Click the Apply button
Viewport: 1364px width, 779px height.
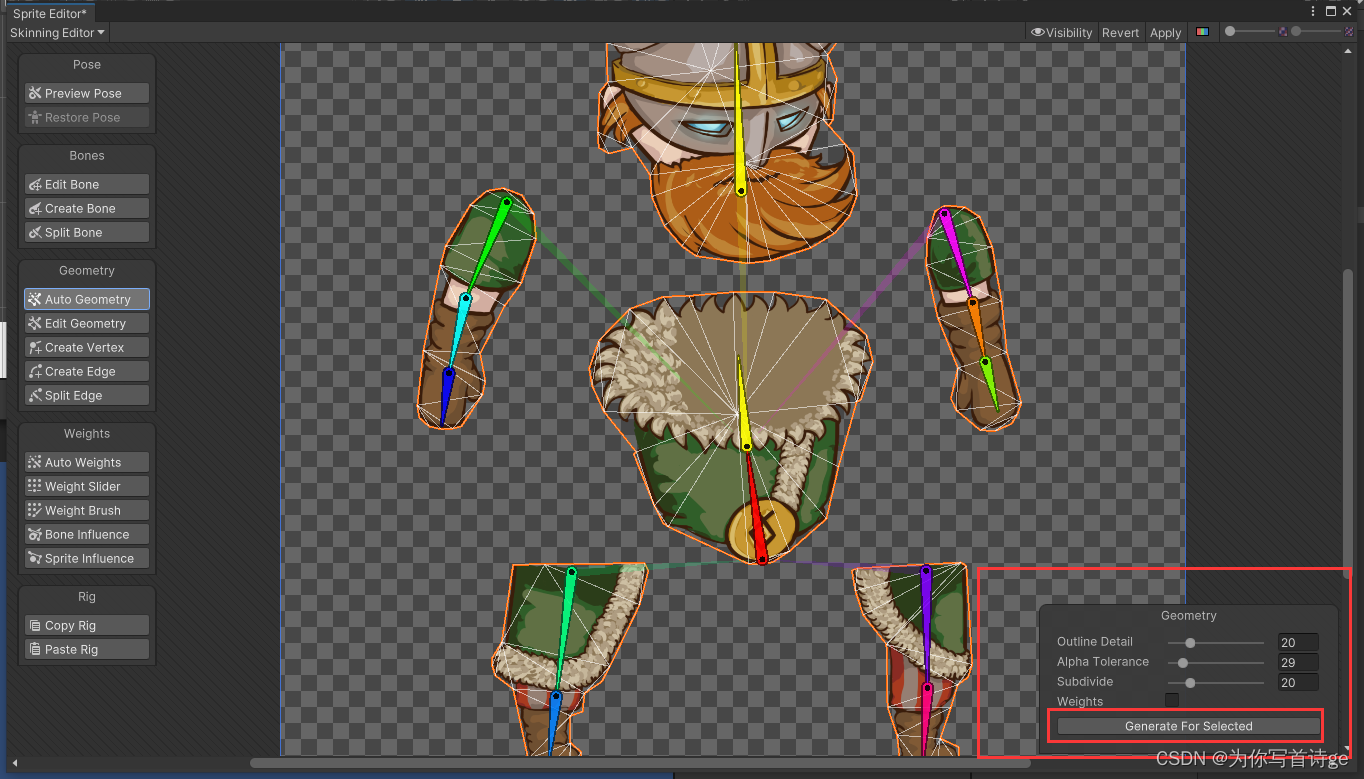1165,32
